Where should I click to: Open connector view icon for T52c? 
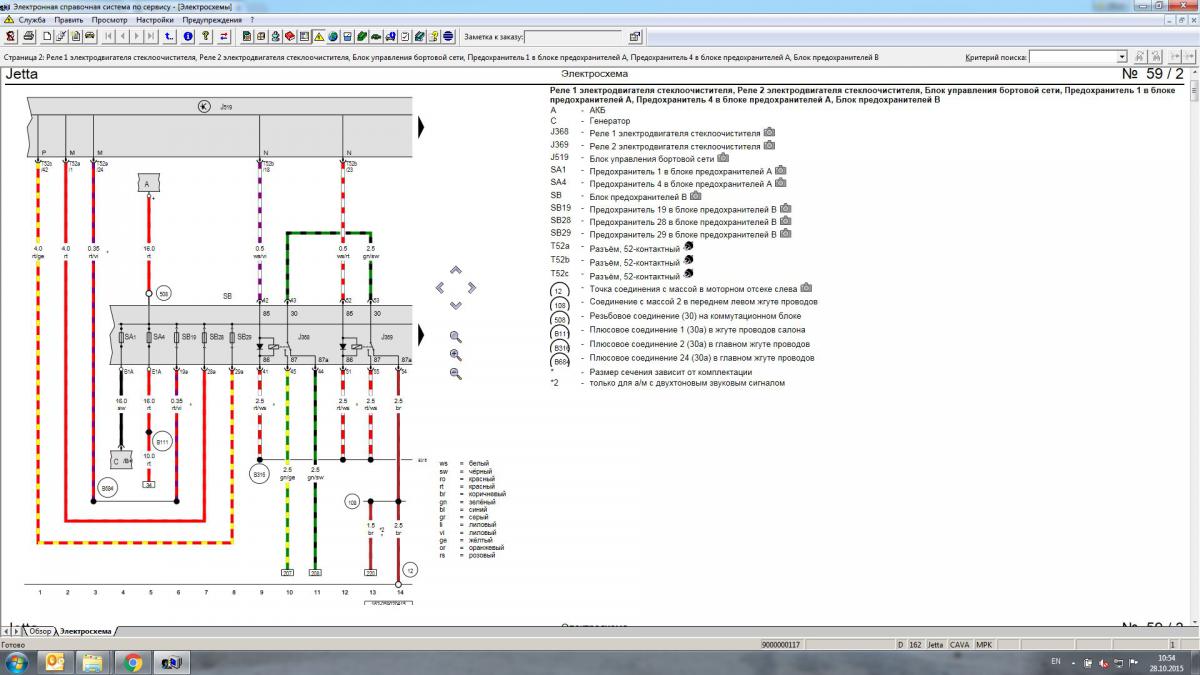click(688, 275)
